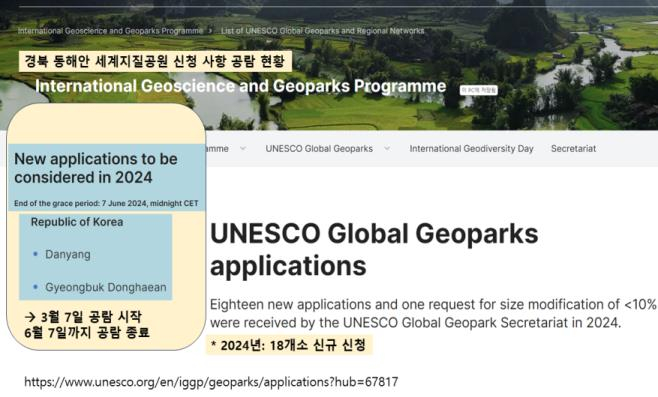Open 'List of UNESCO Global Geoparks and Regional Networks' breadcrumb
The height and width of the screenshot is (397, 658).
pos(323,31)
